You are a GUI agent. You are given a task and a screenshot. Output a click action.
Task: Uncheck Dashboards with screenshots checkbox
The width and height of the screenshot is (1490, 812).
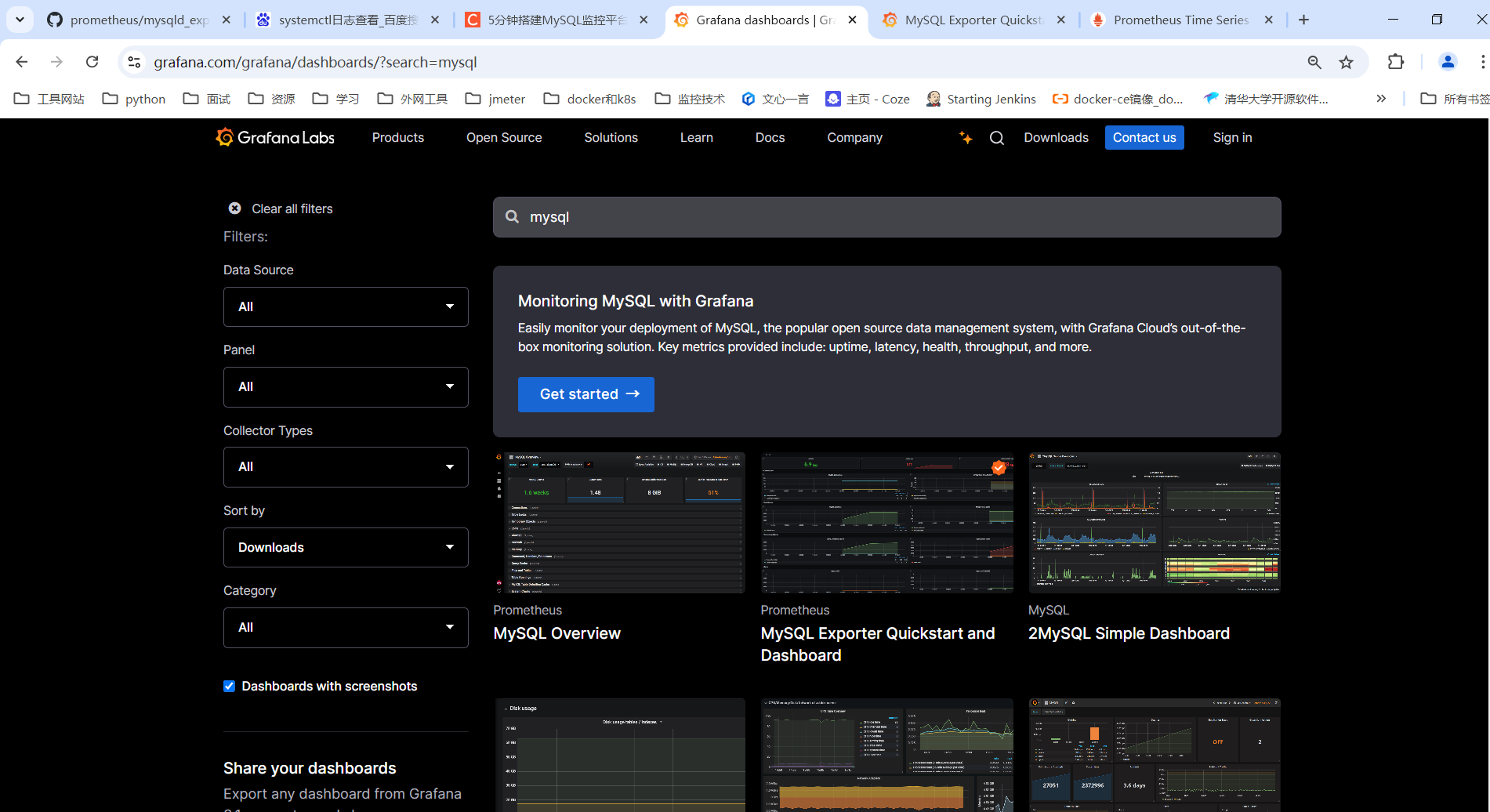pyautogui.click(x=229, y=687)
